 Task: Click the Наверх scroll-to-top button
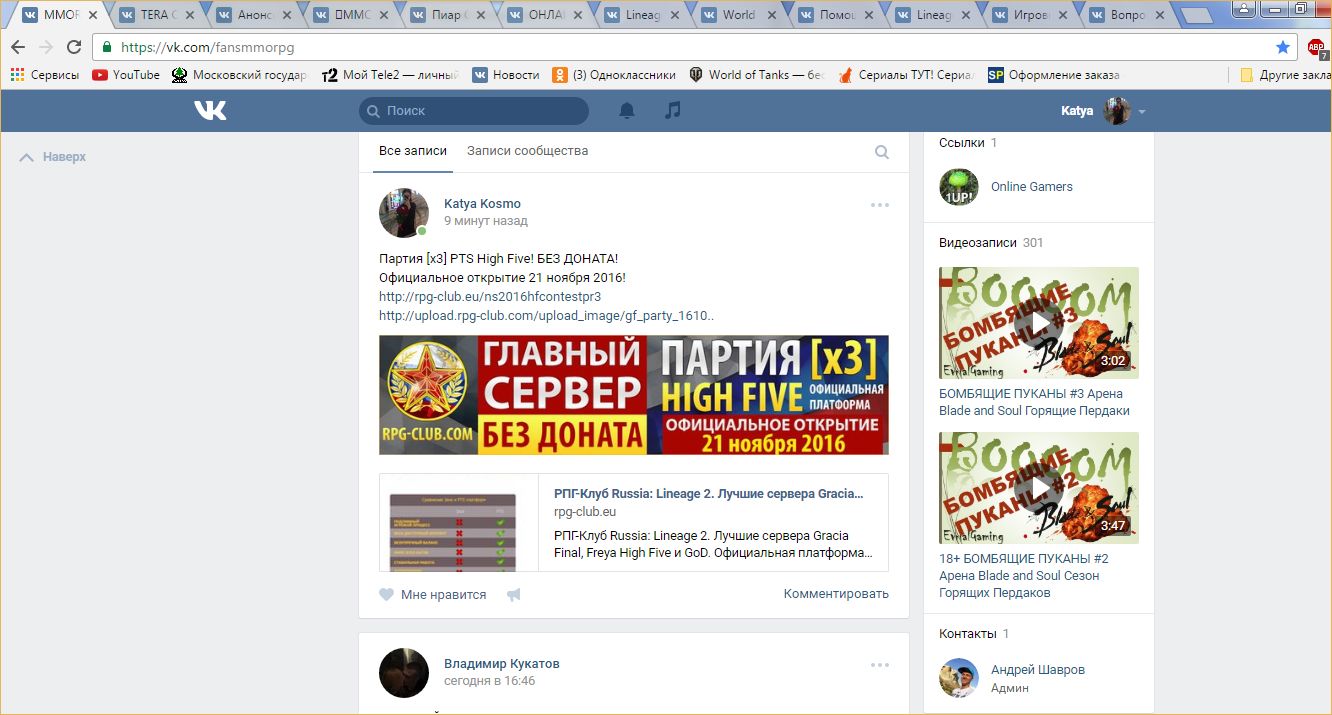(x=54, y=157)
